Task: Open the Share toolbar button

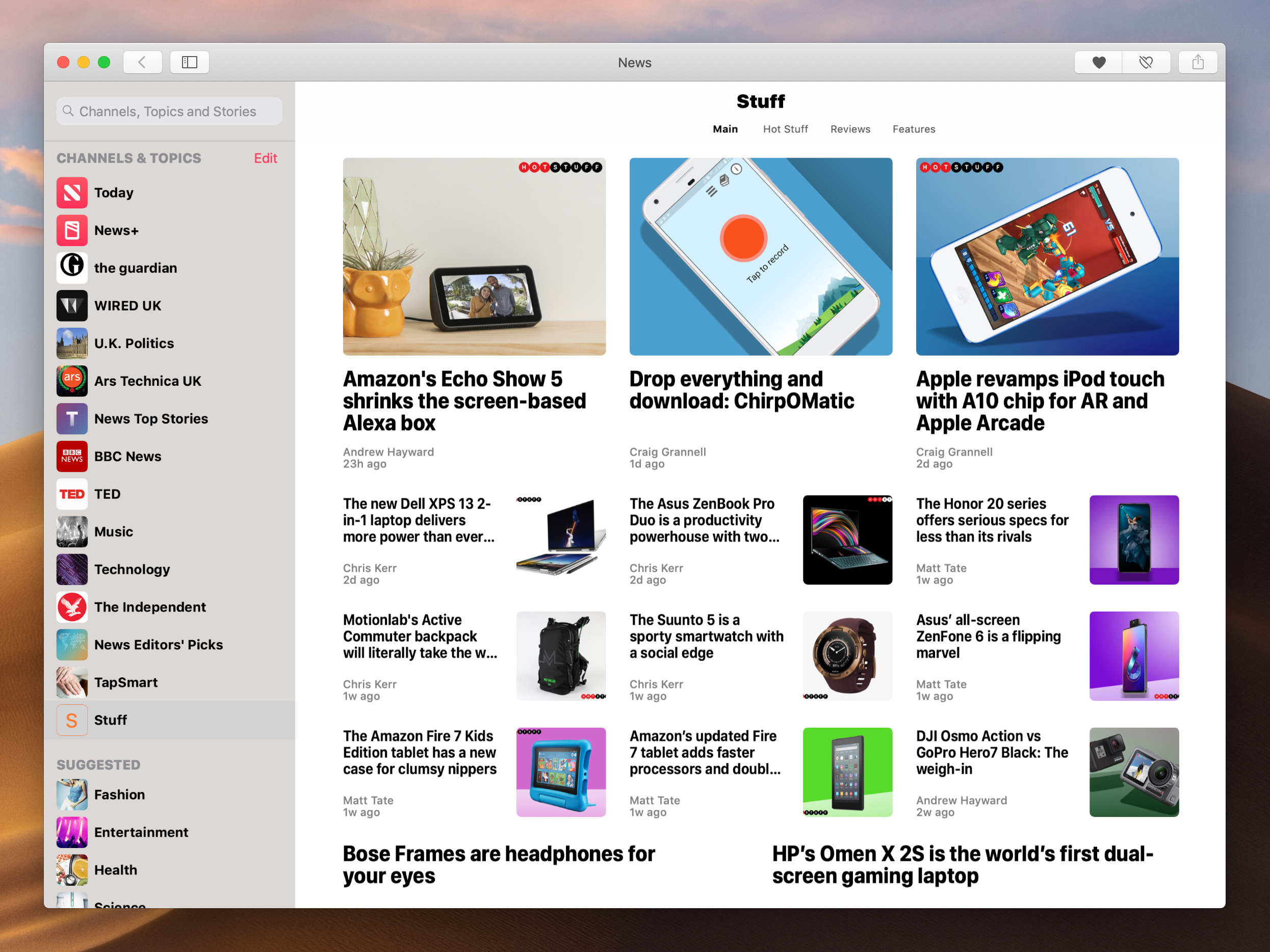Action: [x=1198, y=62]
